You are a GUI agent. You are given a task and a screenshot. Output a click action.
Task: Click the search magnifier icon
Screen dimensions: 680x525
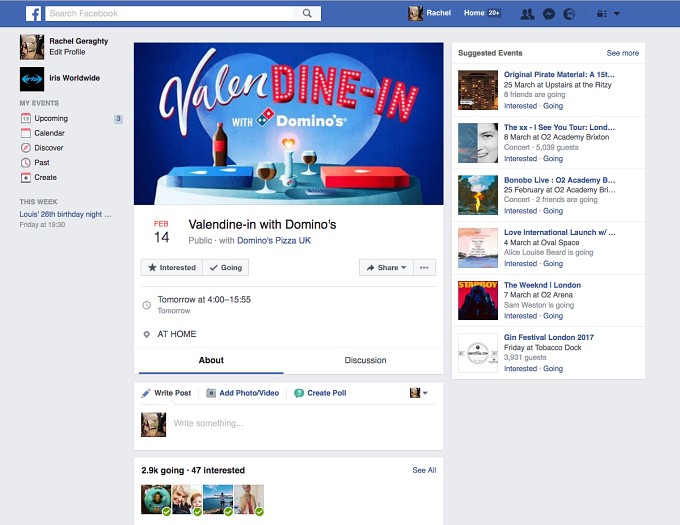307,13
